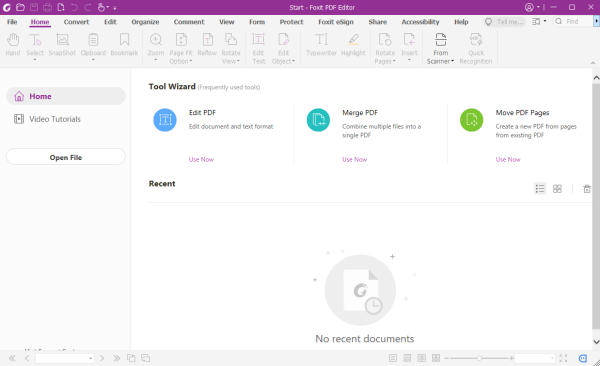Activate the SnapShot tool
The image size is (600, 366).
click(x=62, y=45)
